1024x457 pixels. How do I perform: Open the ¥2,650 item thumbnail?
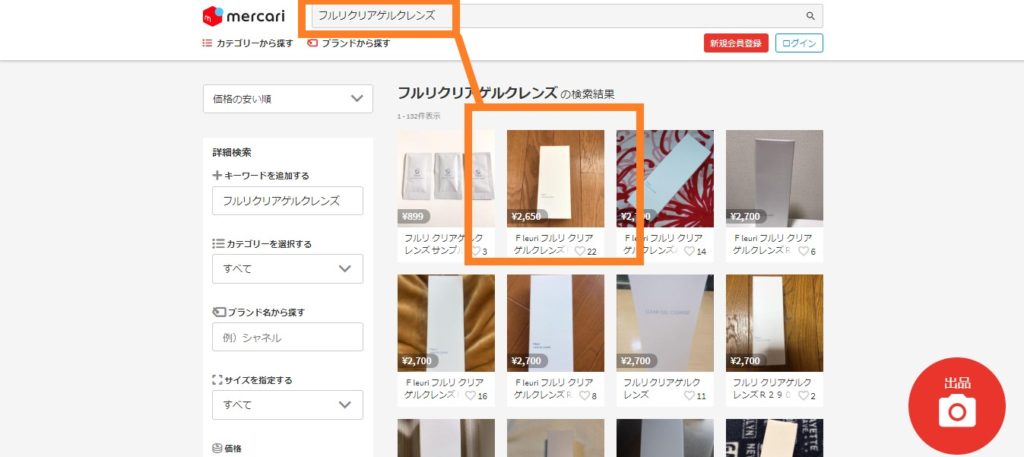click(556, 178)
